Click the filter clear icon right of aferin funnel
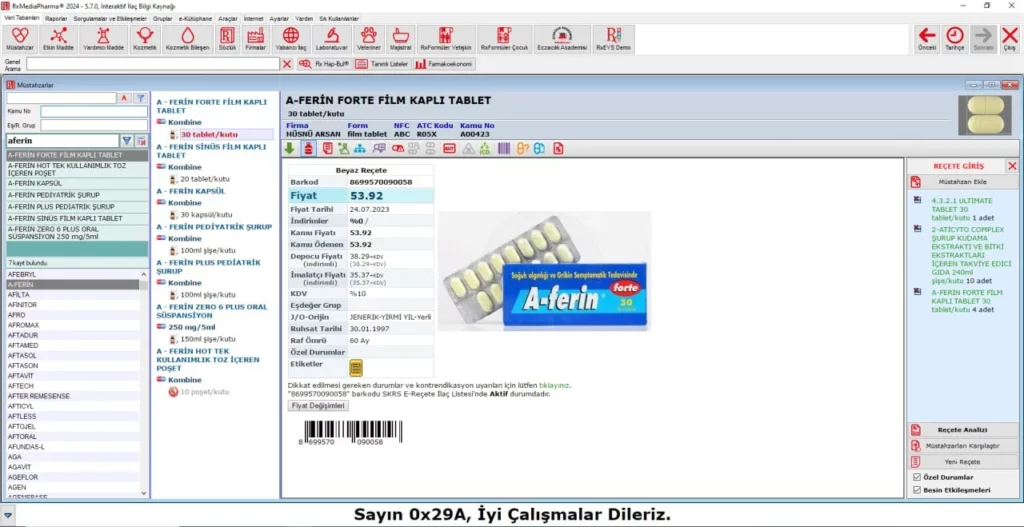1024x527 pixels. pos(142,140)
